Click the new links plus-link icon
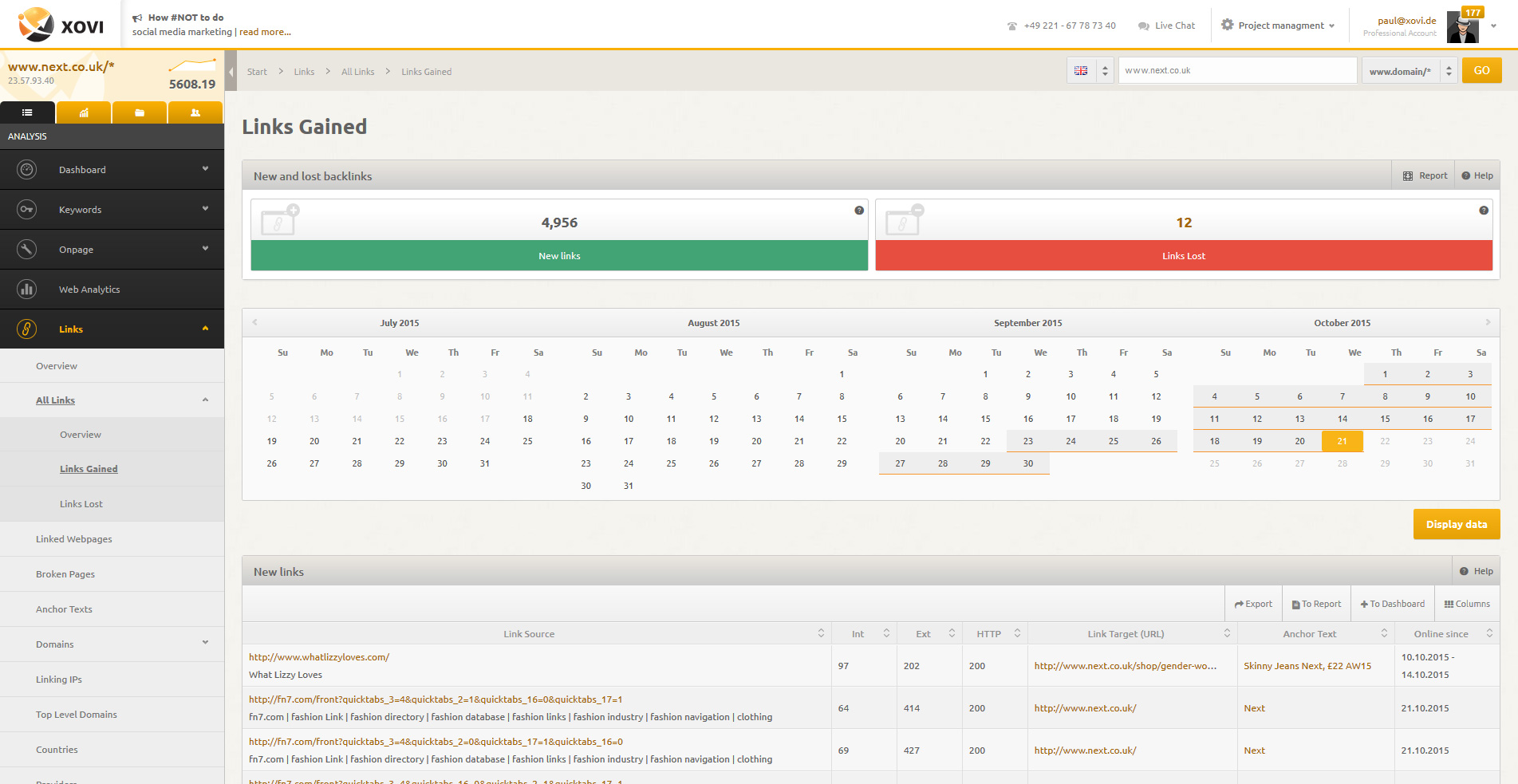1518x784 pixels. coord(280,220)
